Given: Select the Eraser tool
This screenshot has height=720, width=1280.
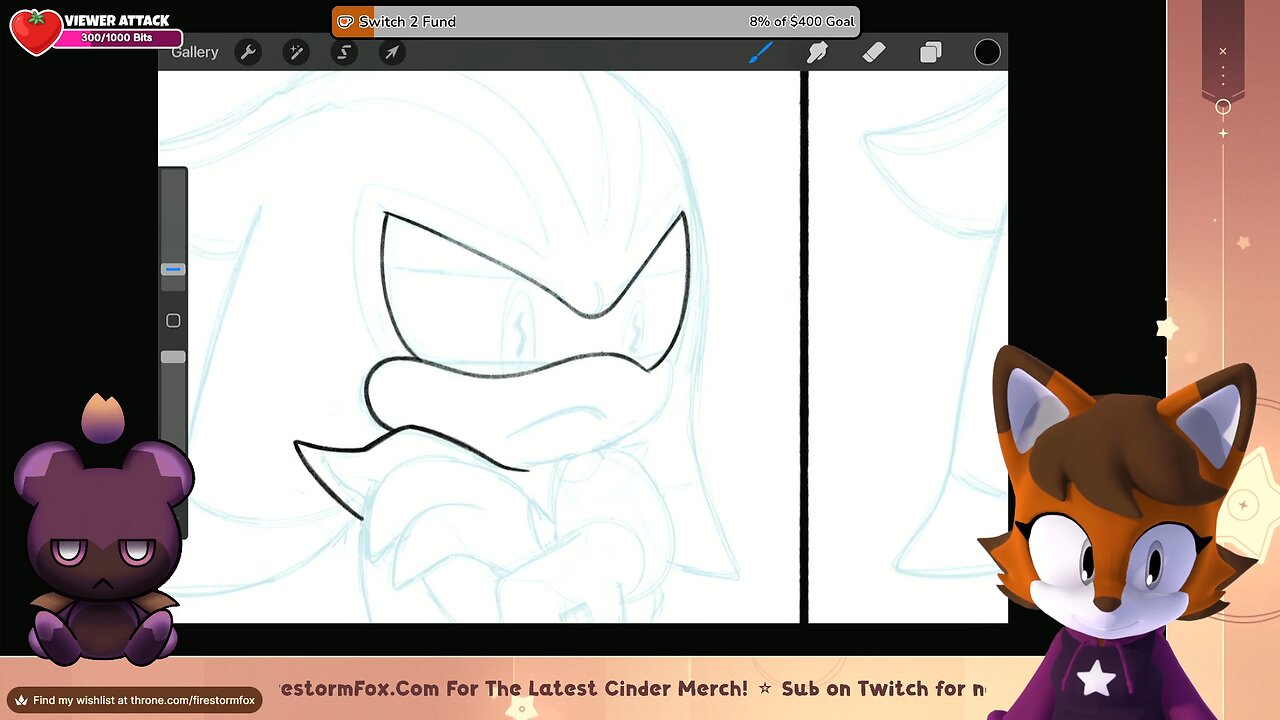Looking at the screenshot, I should (874, 52).
